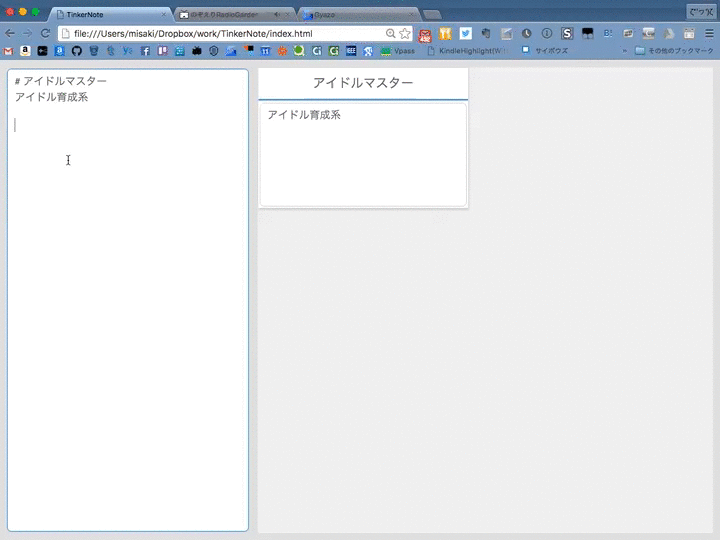Open the Gmail checker extension icon
Image resolution: width=720 pixels, height=540 pixels.
point(425,35)
